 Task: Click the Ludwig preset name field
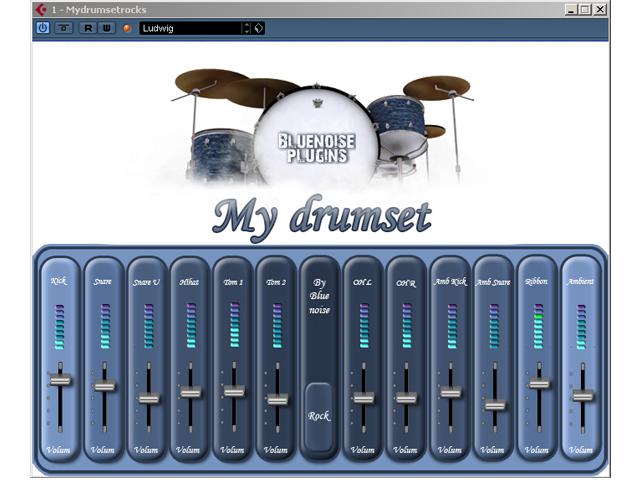click(x=190, y=28)
